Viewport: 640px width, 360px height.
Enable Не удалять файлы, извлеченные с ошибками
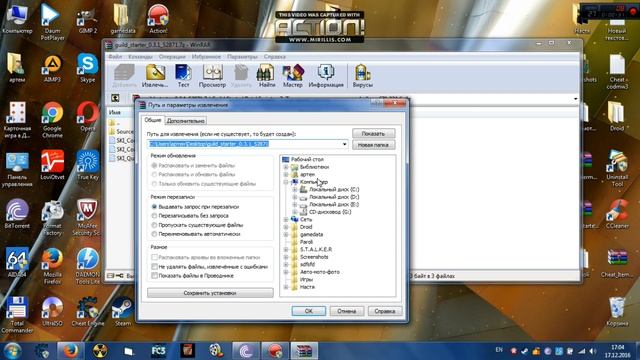pyautogui.click(x=154, y=267)
